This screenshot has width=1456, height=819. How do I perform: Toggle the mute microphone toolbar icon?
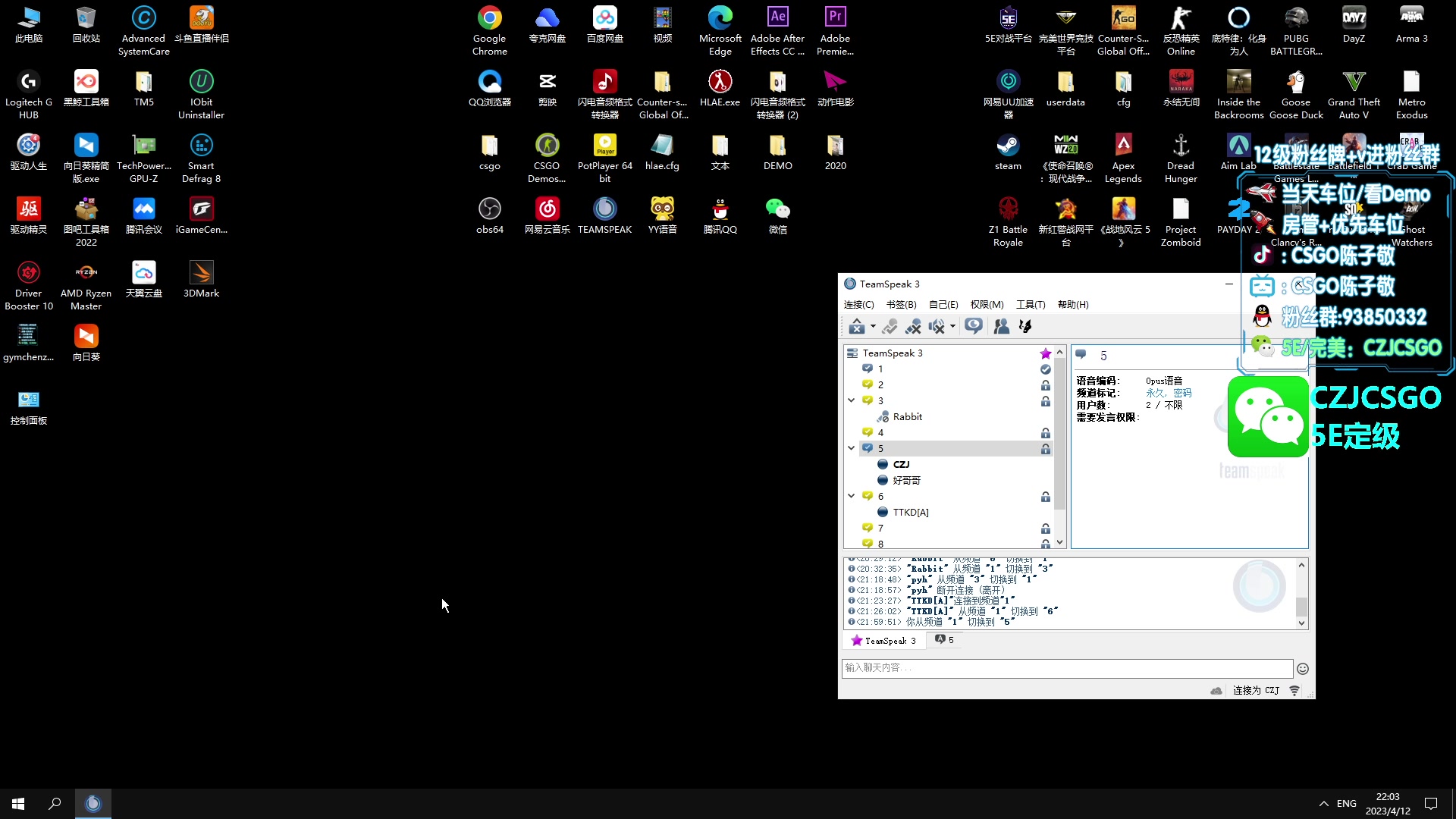click(913, 326)
